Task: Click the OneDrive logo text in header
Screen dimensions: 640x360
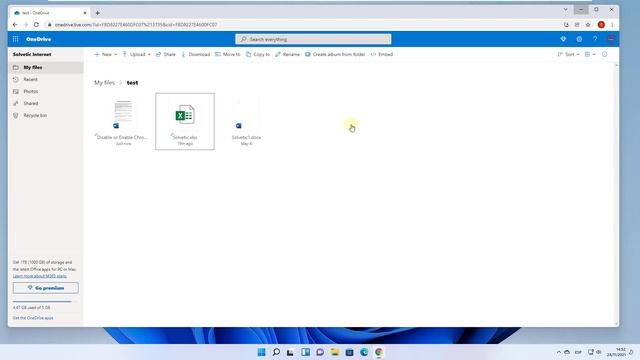Action: coord(38,39)
